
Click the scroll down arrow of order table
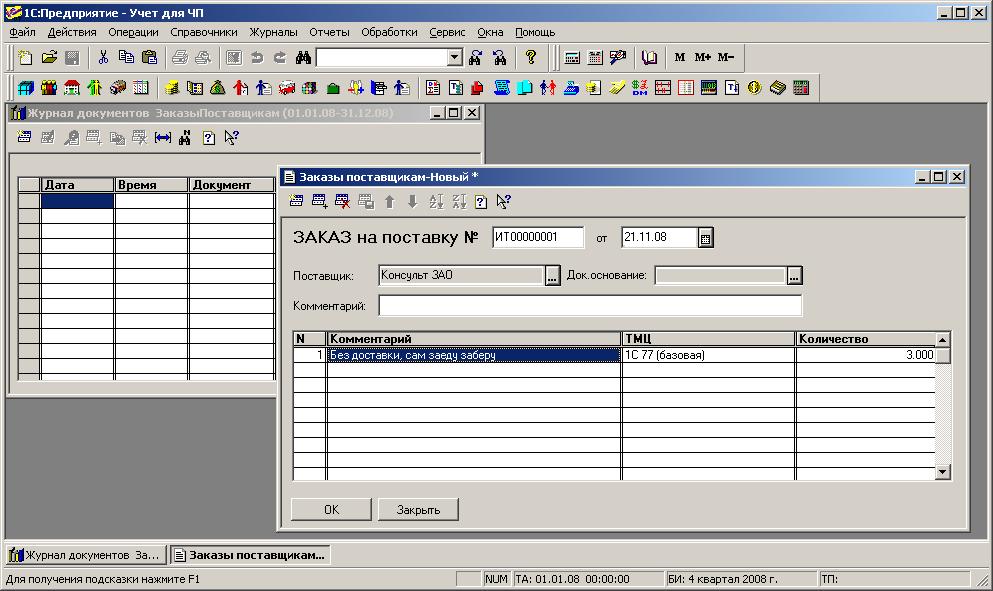942,471
